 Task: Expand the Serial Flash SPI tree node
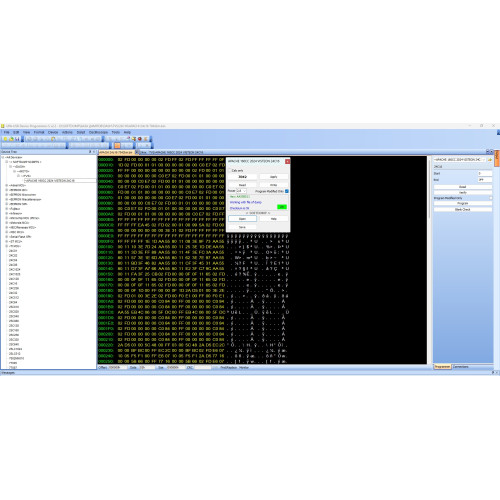(6, 237)
